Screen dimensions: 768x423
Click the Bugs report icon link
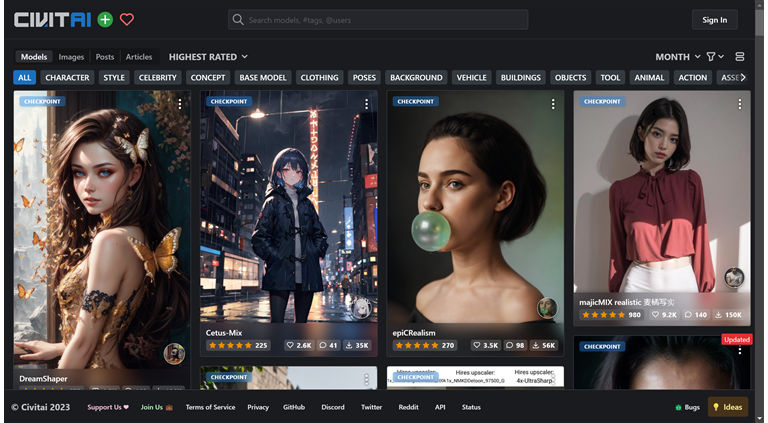pyautogui.click(x=687, y=407)
